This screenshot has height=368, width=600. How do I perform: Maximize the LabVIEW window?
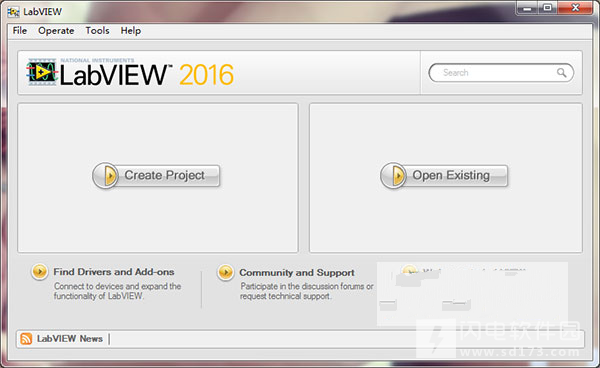(548, 8)
